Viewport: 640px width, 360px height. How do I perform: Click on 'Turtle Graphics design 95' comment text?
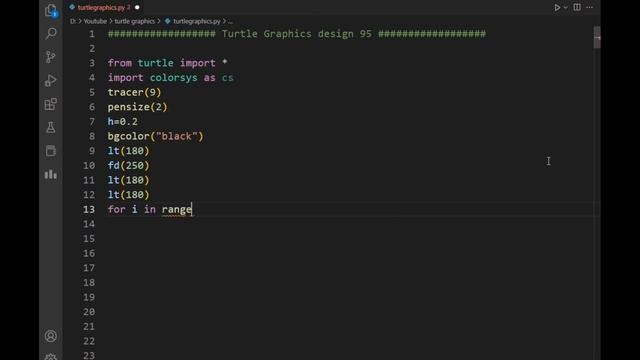pyautogui.click(x=297, y=34)
